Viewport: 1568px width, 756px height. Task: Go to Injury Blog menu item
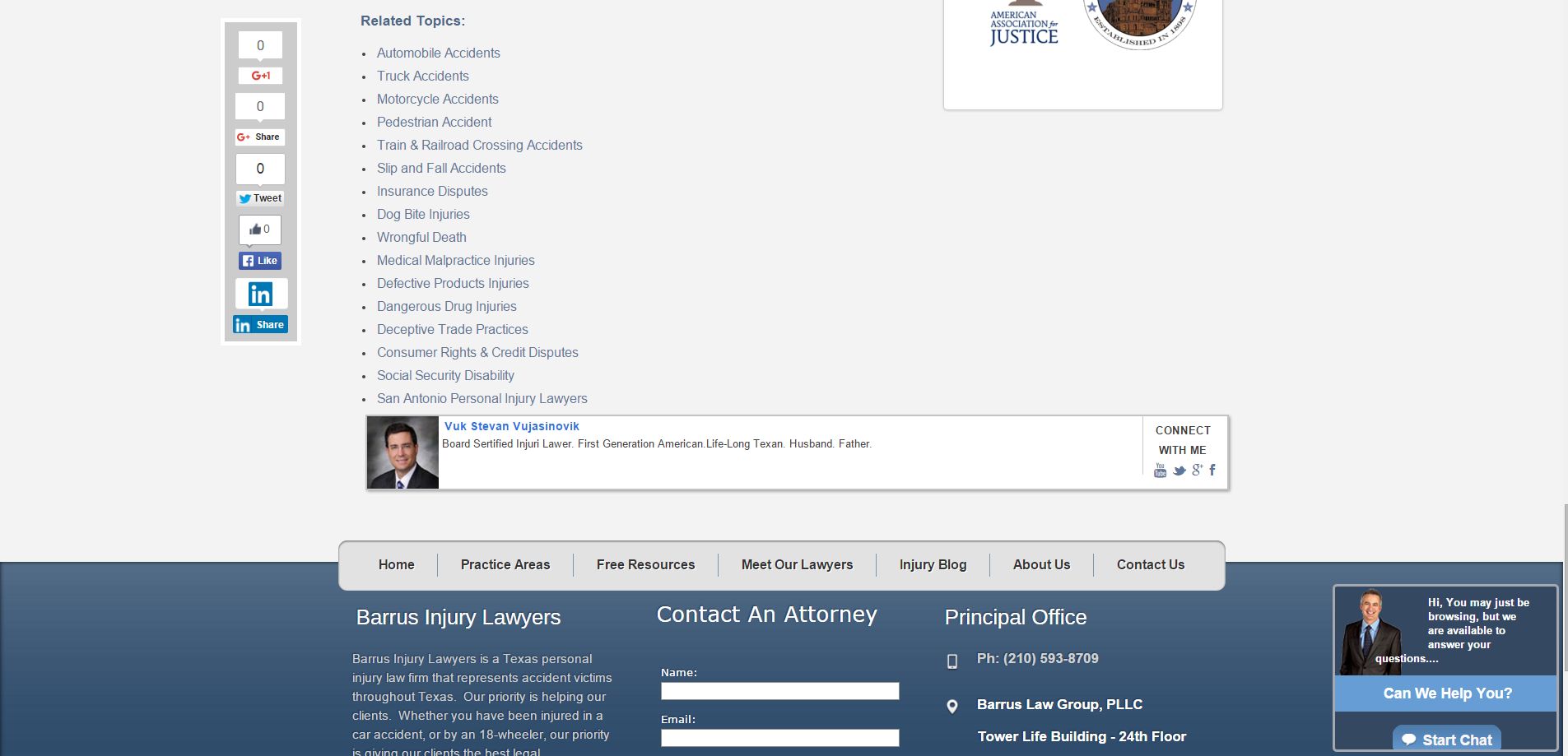933,565
